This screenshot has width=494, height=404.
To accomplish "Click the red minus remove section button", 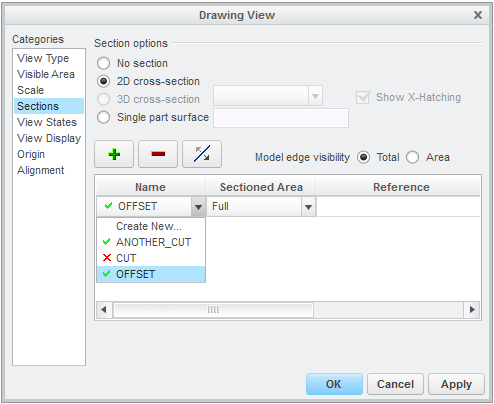I will click(x=158, y=154).
